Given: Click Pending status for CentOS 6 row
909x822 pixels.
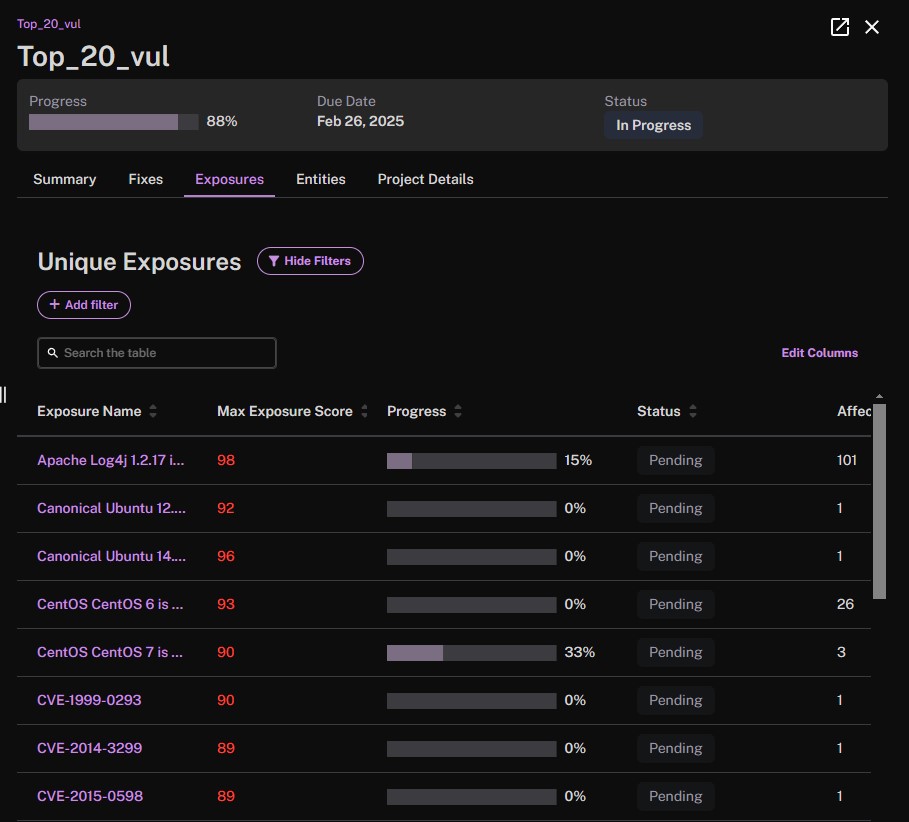Looking at the screenshot, I should 675,604.
